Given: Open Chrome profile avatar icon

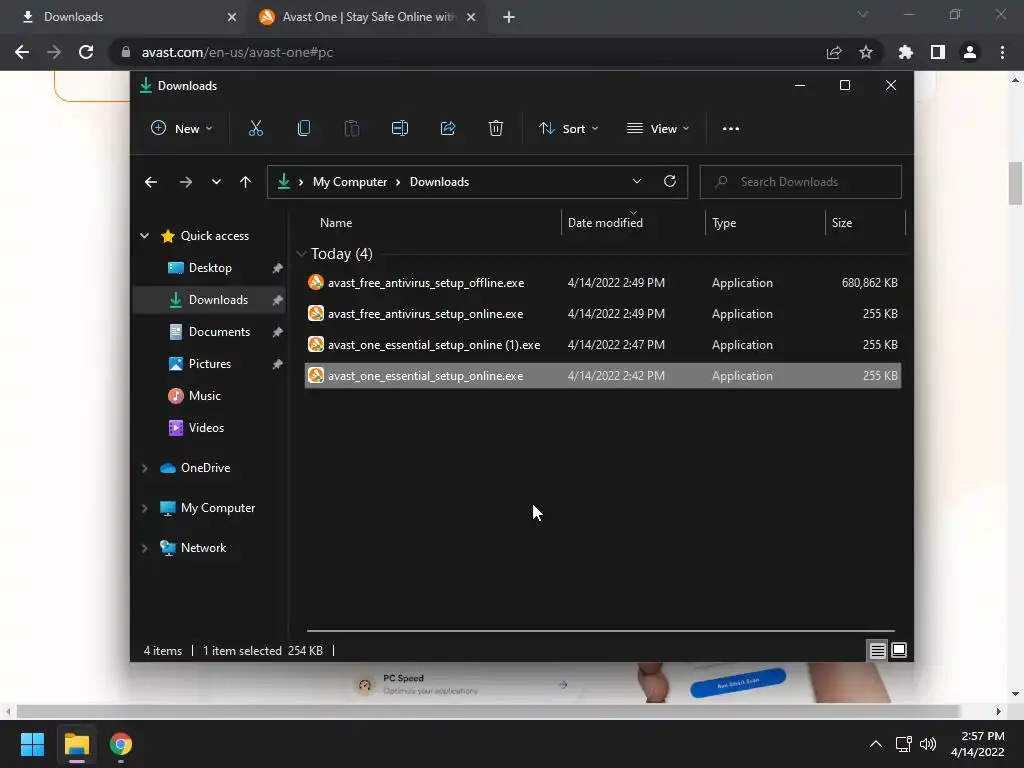Looking at the screenshot, I should (x=970, y=52).
